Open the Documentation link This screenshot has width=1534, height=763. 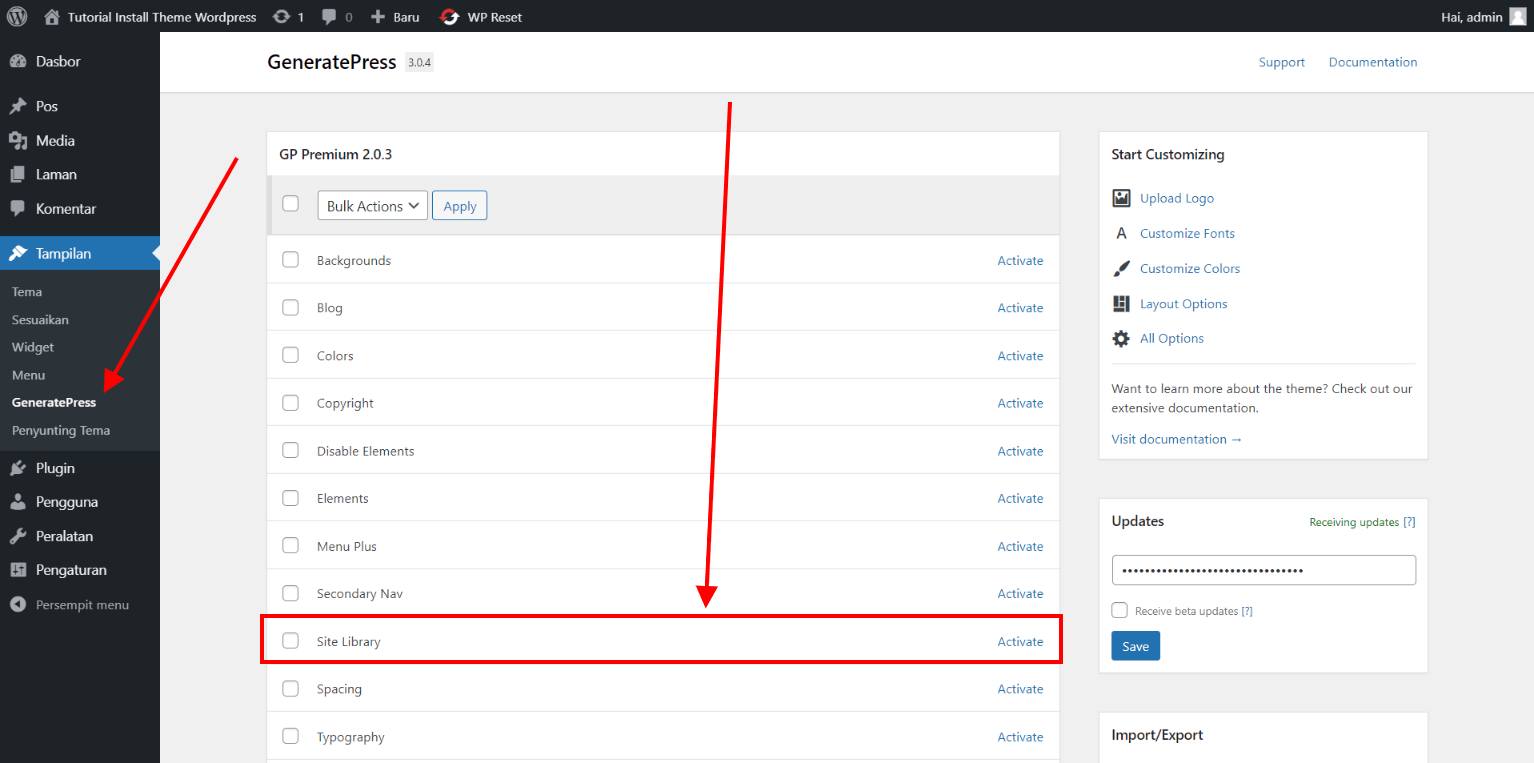[1372, 61]
